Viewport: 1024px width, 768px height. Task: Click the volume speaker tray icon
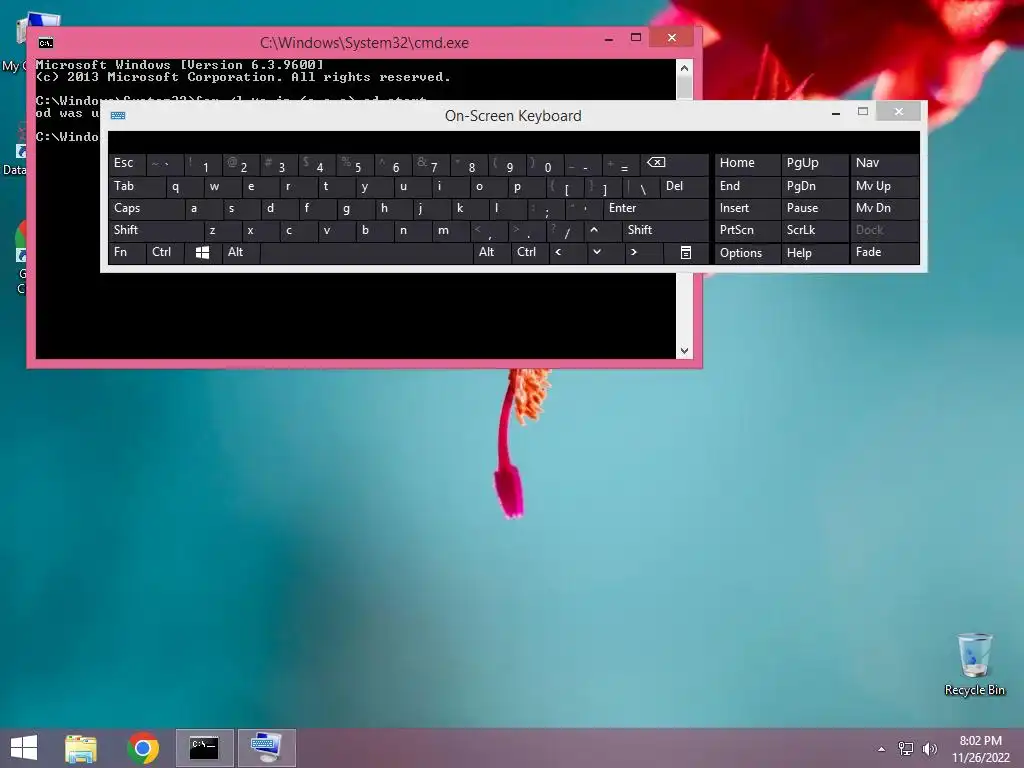tap(929, 749)
